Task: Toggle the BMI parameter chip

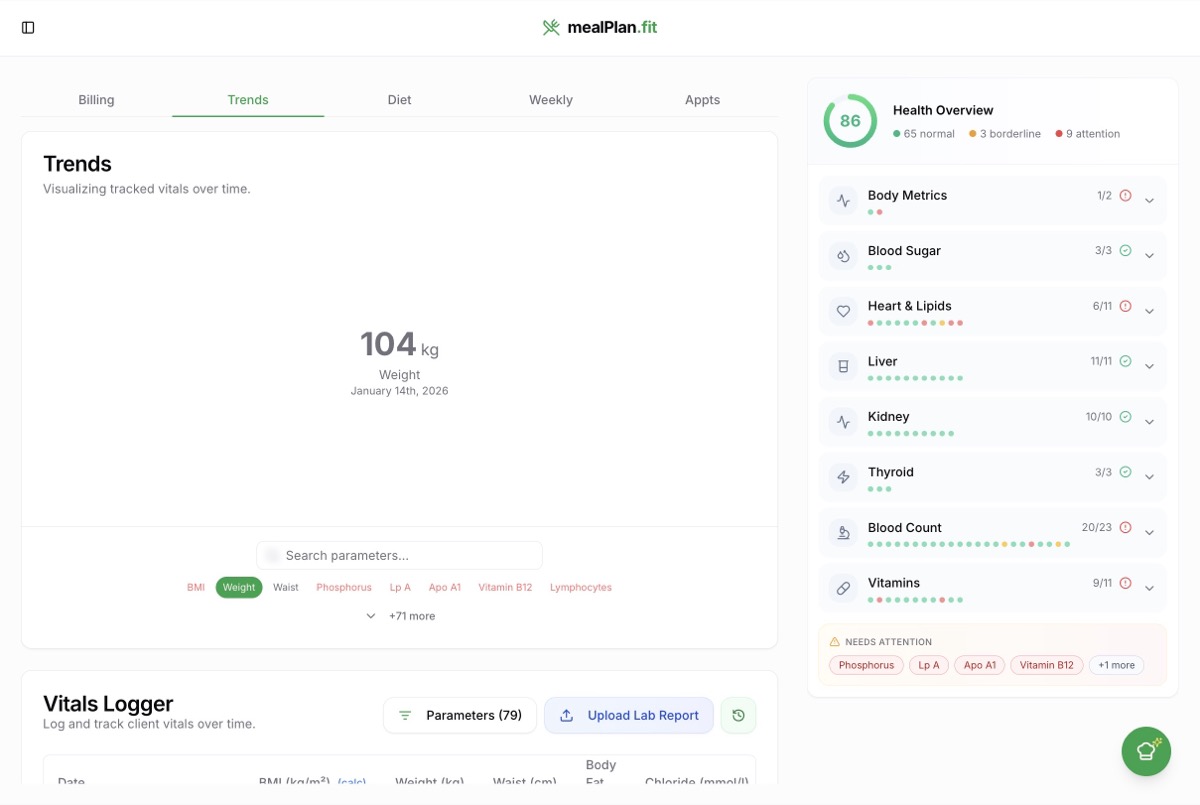Action: click(x=196, y=588)
